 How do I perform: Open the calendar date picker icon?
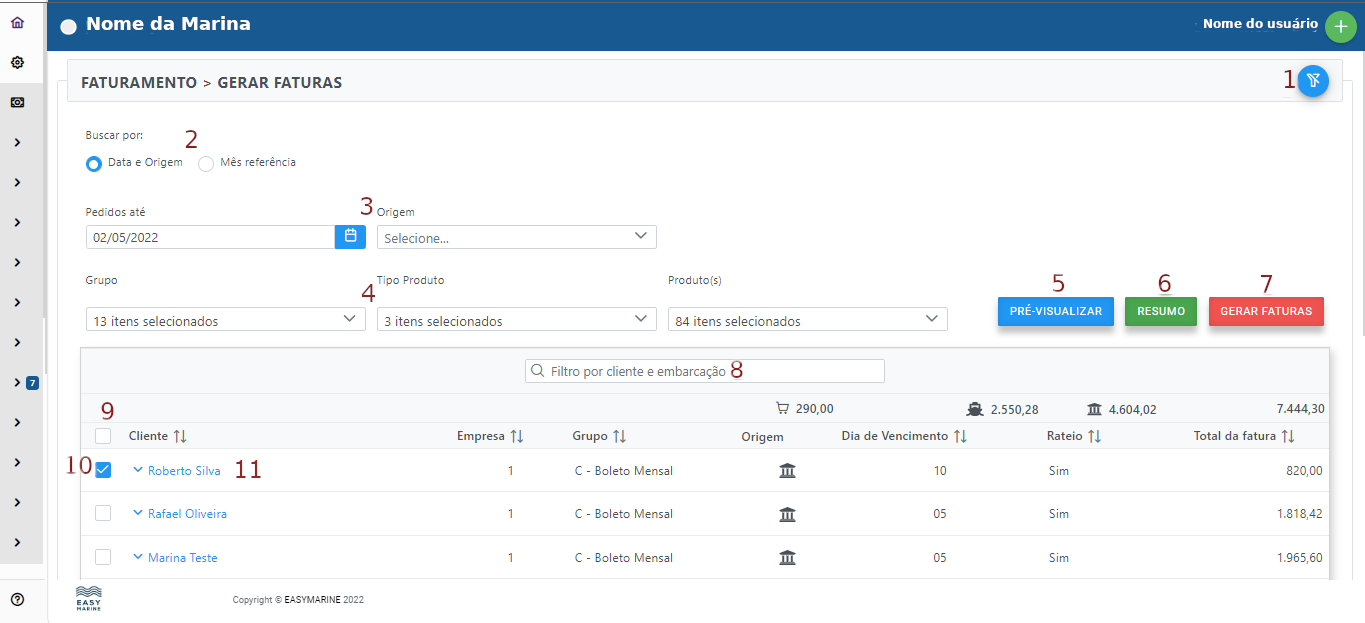[350, 237]
